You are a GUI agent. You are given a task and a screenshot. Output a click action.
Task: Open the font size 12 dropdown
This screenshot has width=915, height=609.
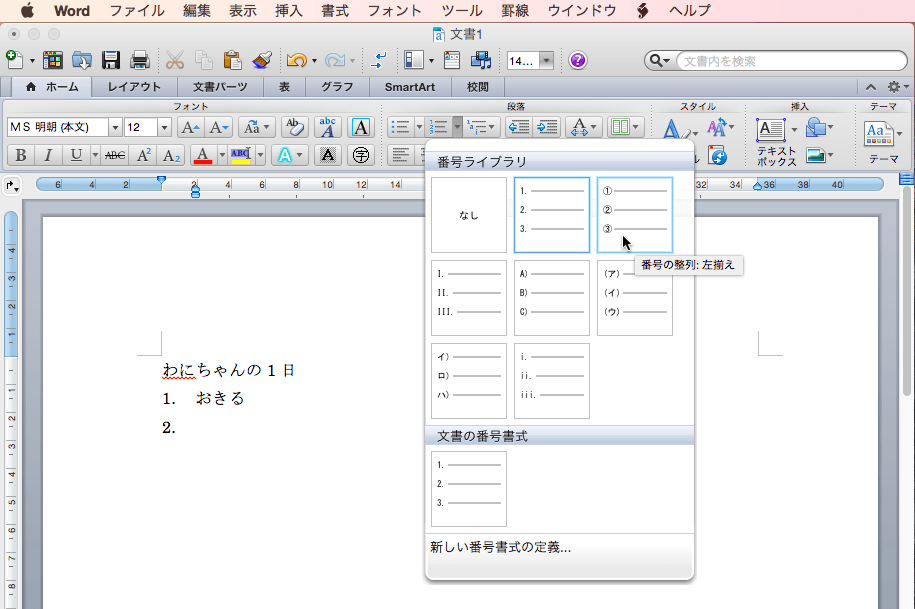coord(164,127)
